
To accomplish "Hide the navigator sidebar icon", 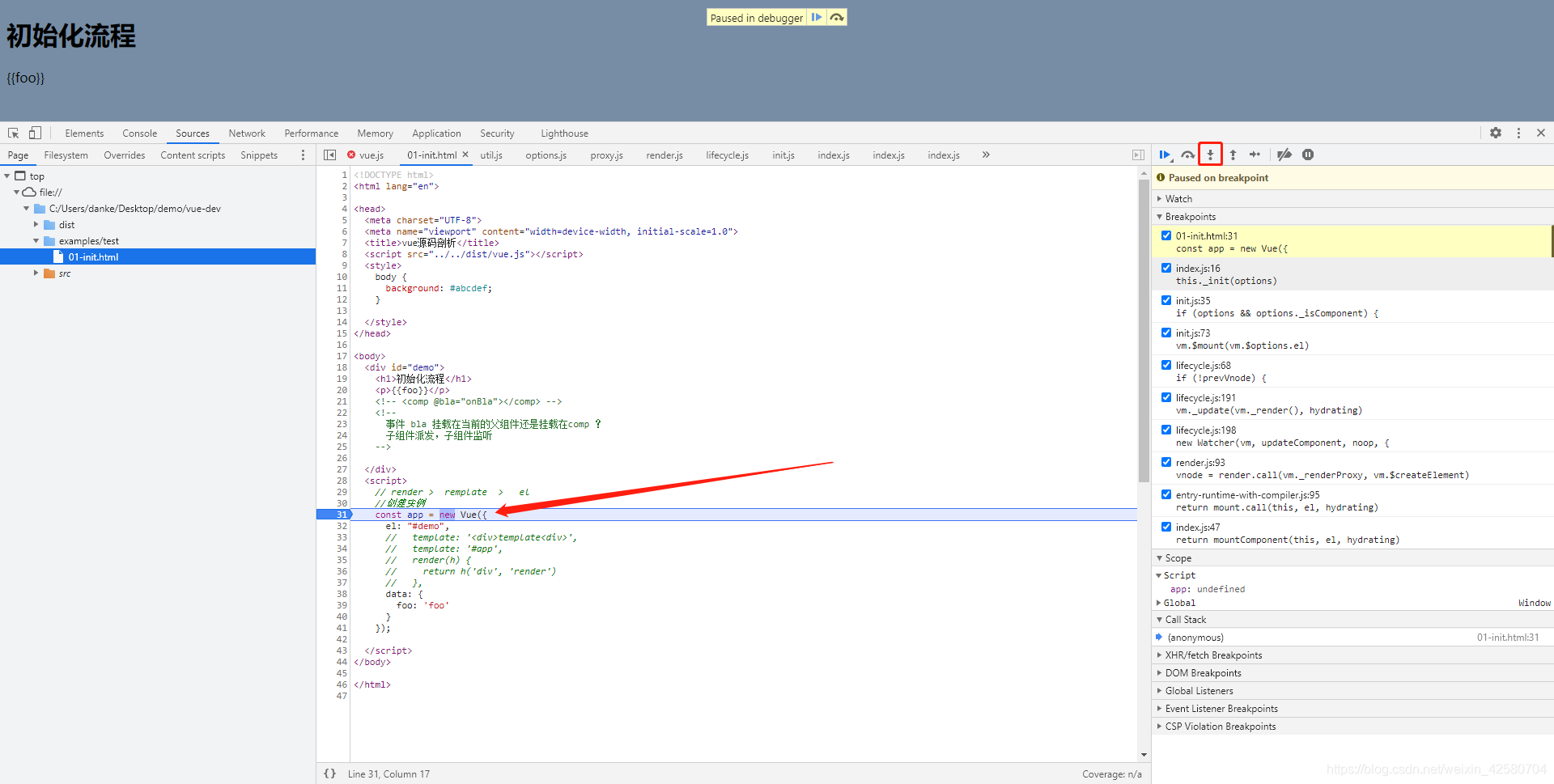I will [329, 155].
